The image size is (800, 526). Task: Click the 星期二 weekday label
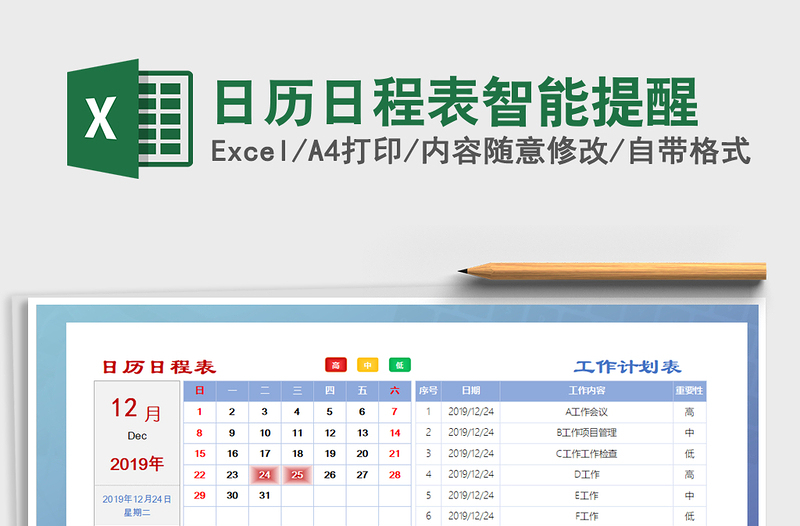(137, 512)
